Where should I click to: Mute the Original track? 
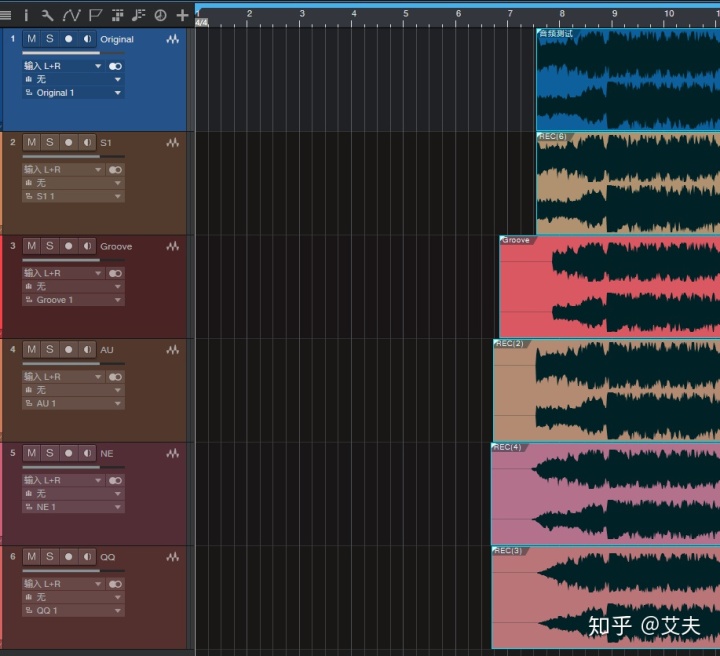coord(32,39)
